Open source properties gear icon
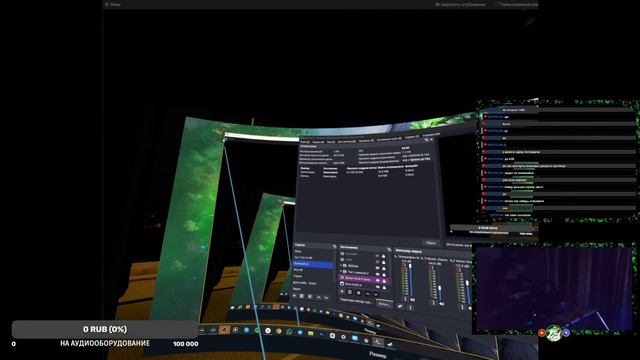This screenshot has width=640, height=360. 358,293
